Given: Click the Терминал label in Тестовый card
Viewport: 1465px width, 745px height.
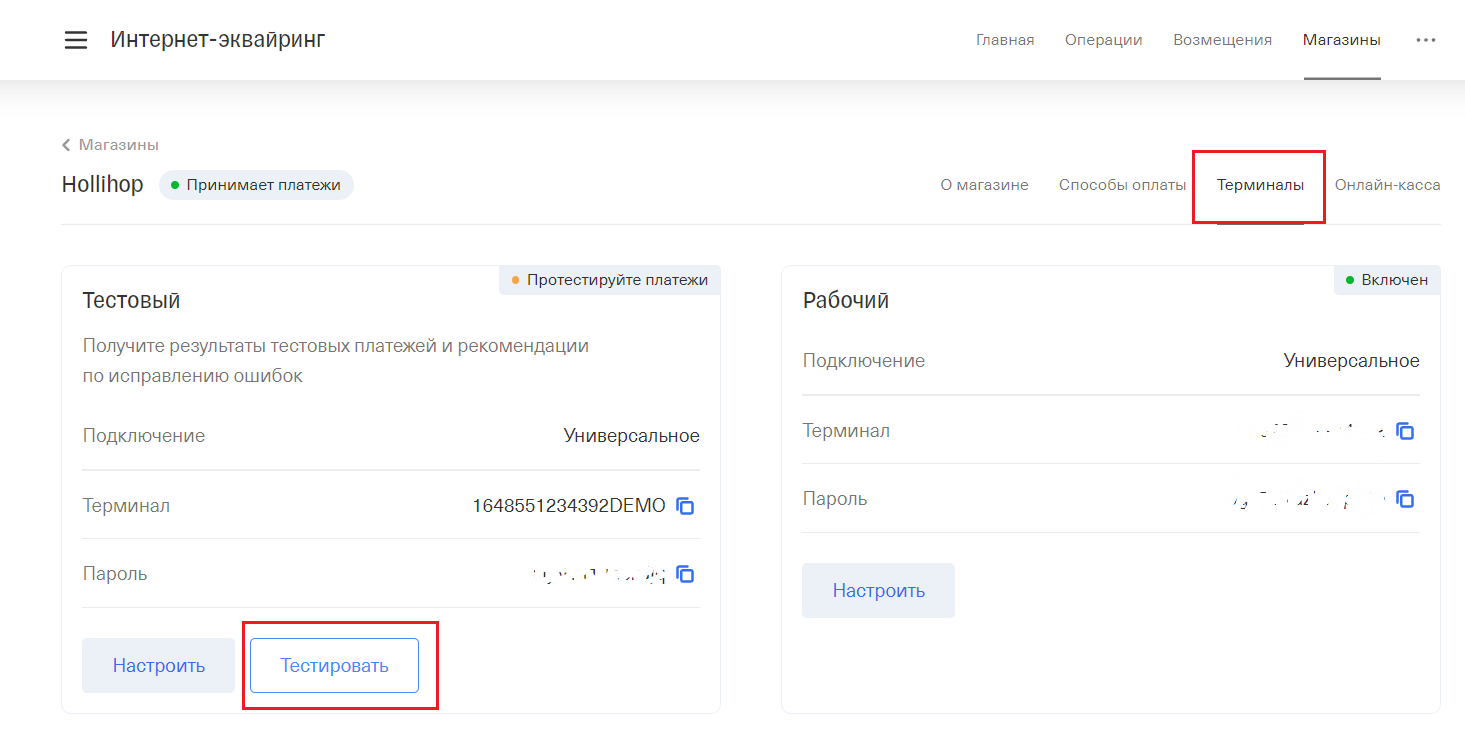Looking at the screenshot, I should pos(126,506).
